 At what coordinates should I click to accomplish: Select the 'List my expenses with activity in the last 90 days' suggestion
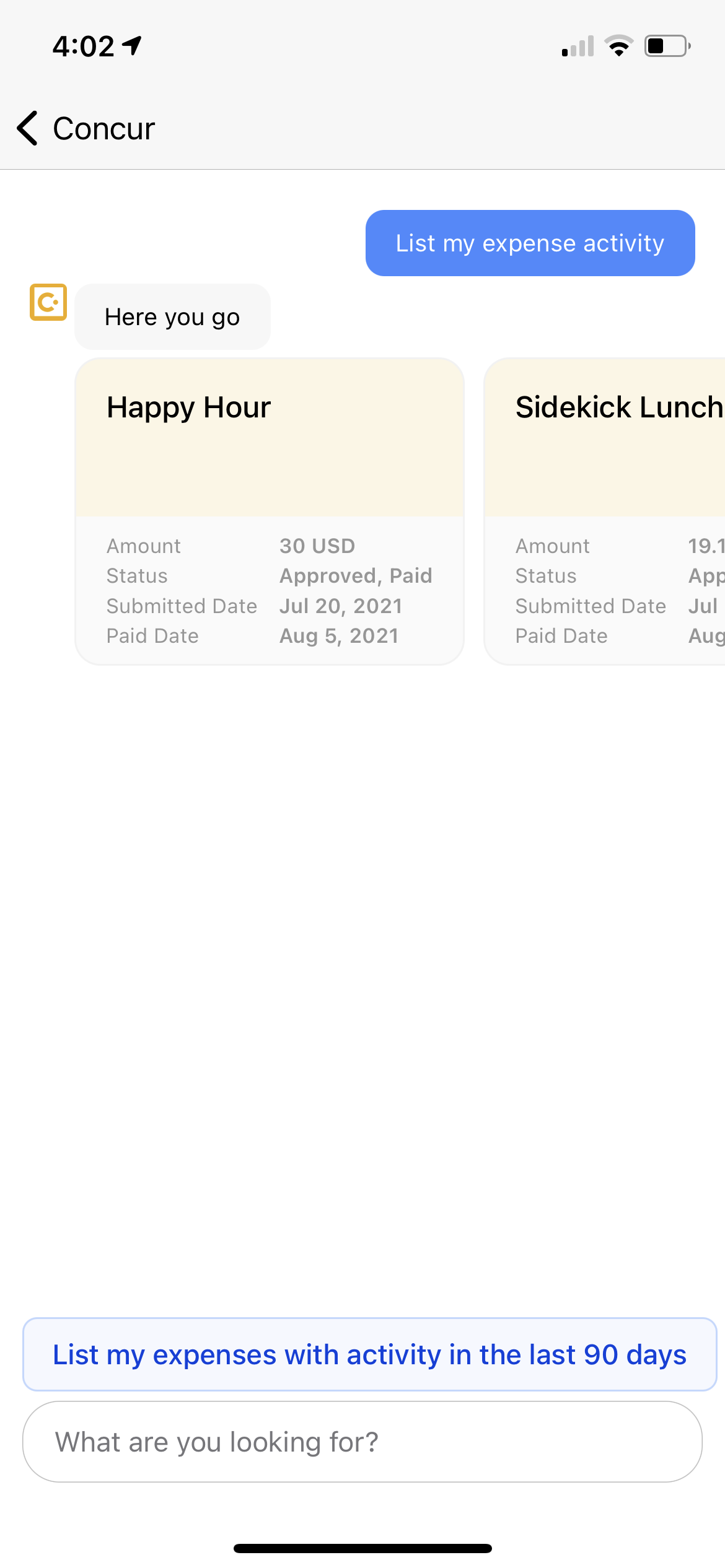click(x=369, y=1354)
